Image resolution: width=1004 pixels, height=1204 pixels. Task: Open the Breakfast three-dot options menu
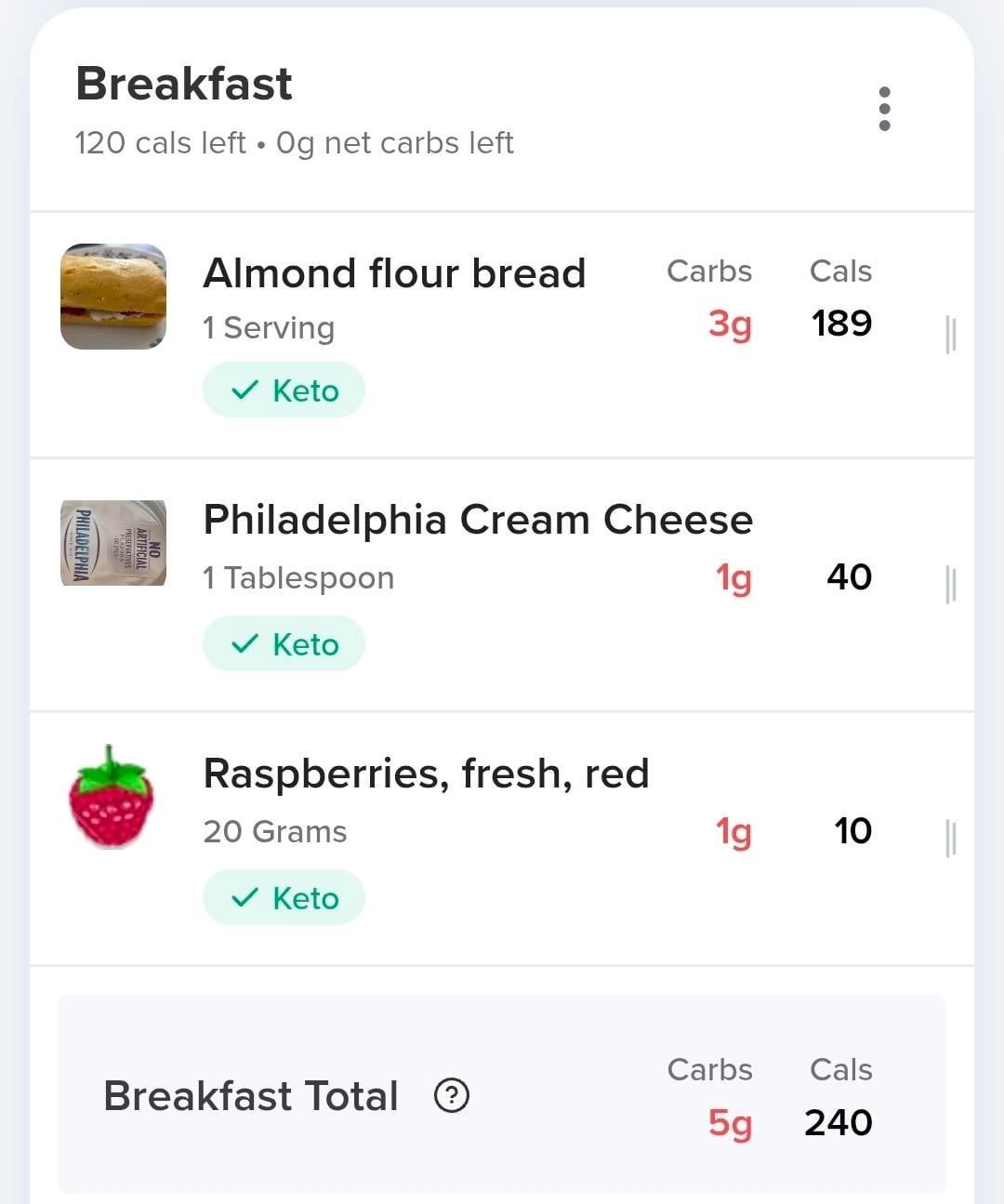pyautogui.click(x=884, y=109)
